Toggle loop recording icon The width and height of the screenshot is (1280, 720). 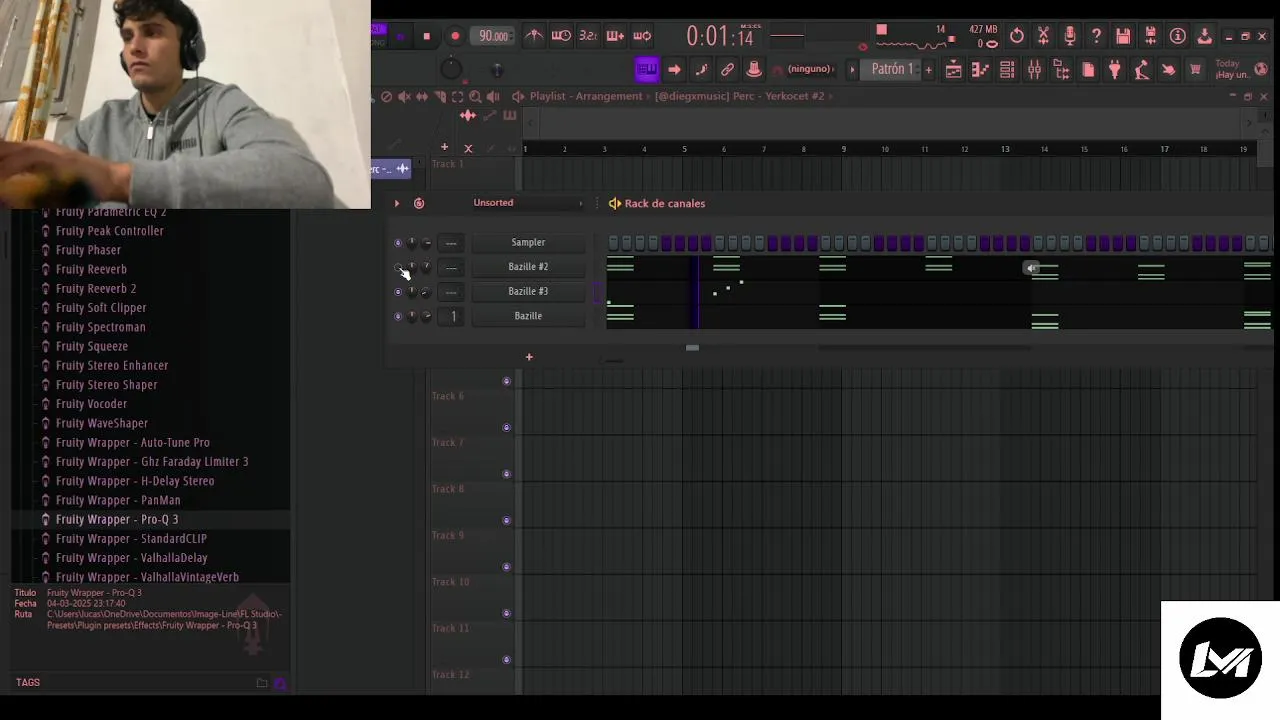[x=642, y=36]
